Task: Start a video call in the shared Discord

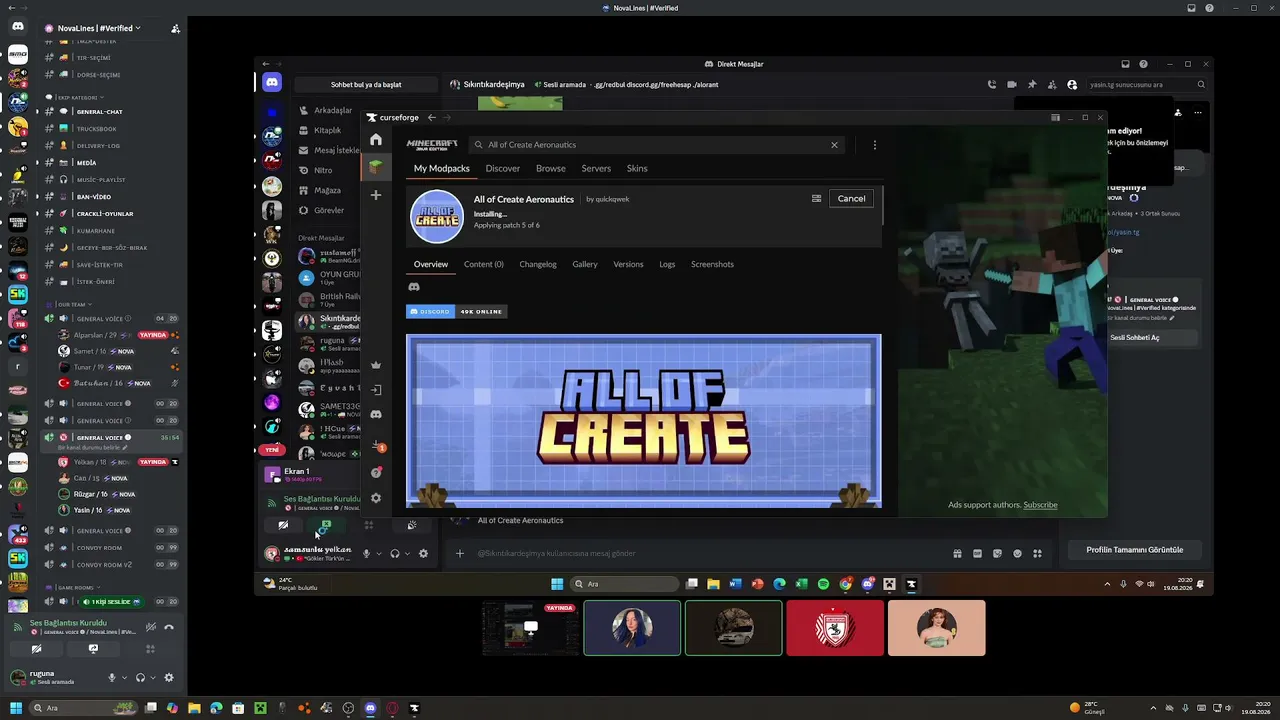Action: point(1012,85)
